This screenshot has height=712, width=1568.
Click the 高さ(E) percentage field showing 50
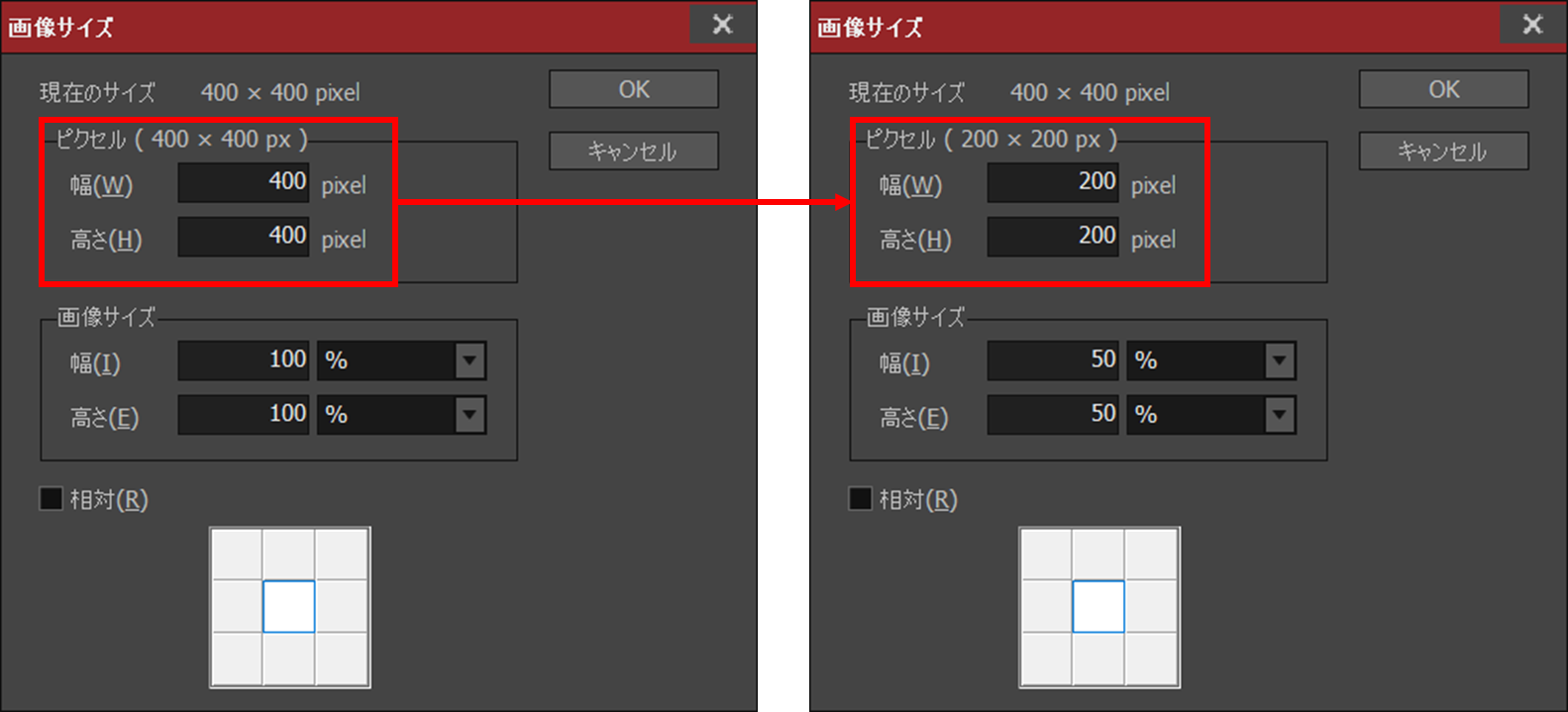coord(1053,415)
